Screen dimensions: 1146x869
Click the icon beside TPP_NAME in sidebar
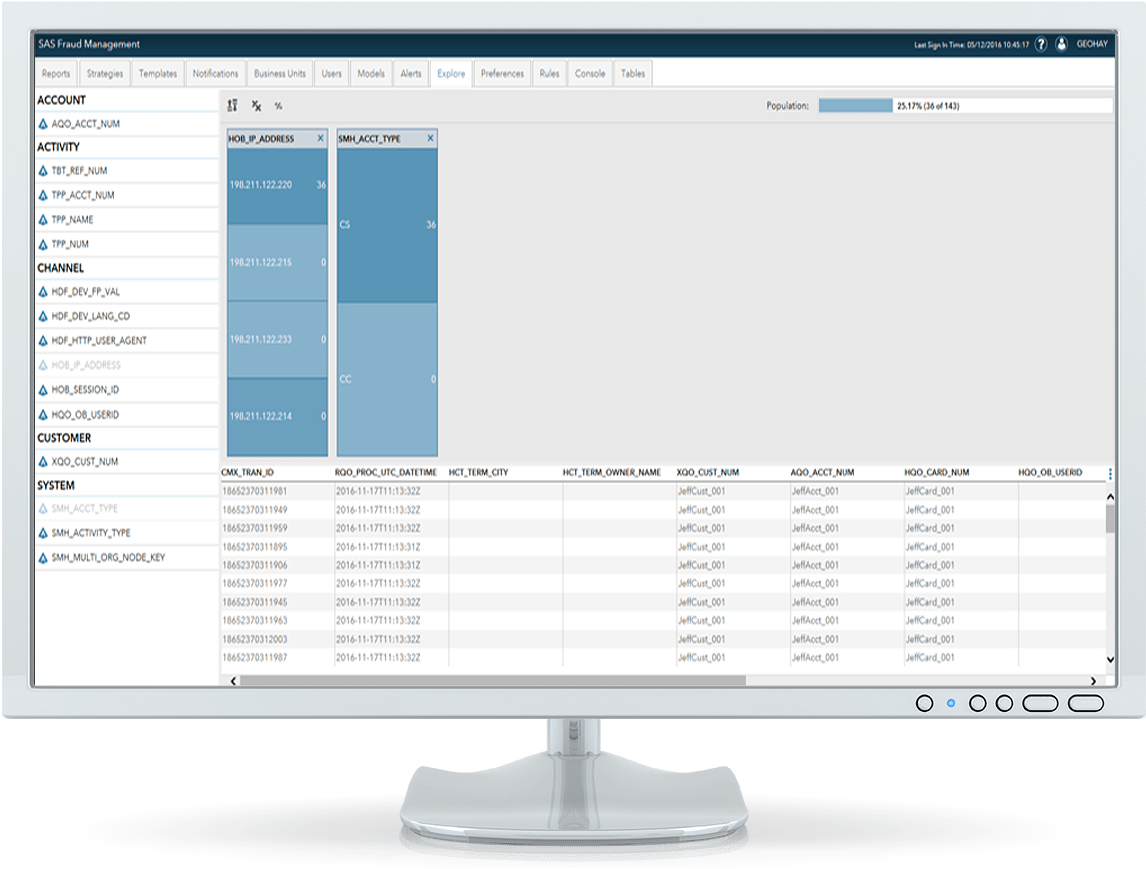pyautogui.click(x=43, y=220)
